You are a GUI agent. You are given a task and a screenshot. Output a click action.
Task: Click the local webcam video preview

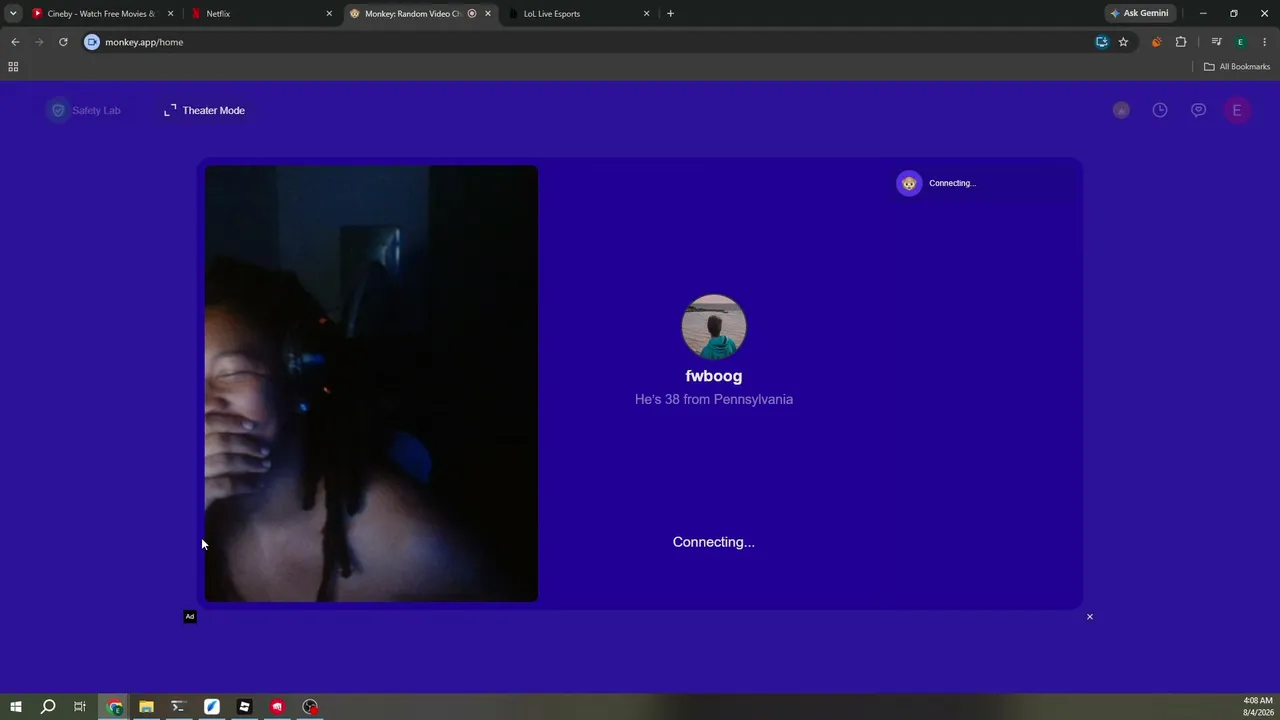tap(371, 384)
